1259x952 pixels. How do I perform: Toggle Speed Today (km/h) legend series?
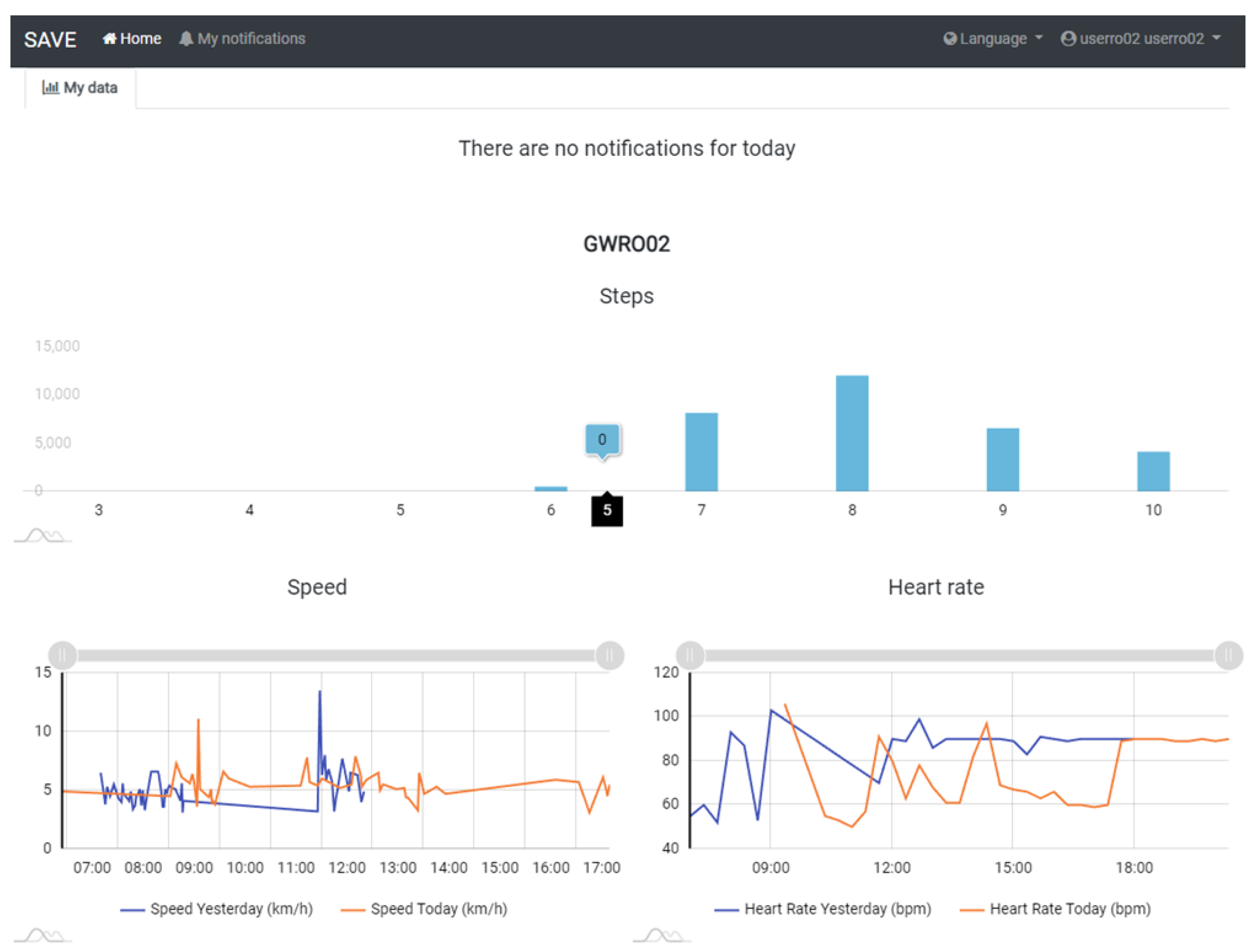pyautogui.click(x=438, y=909)
